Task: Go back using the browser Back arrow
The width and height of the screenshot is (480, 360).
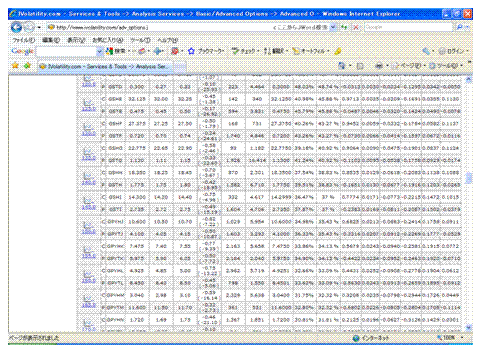Action: (16, 27)
